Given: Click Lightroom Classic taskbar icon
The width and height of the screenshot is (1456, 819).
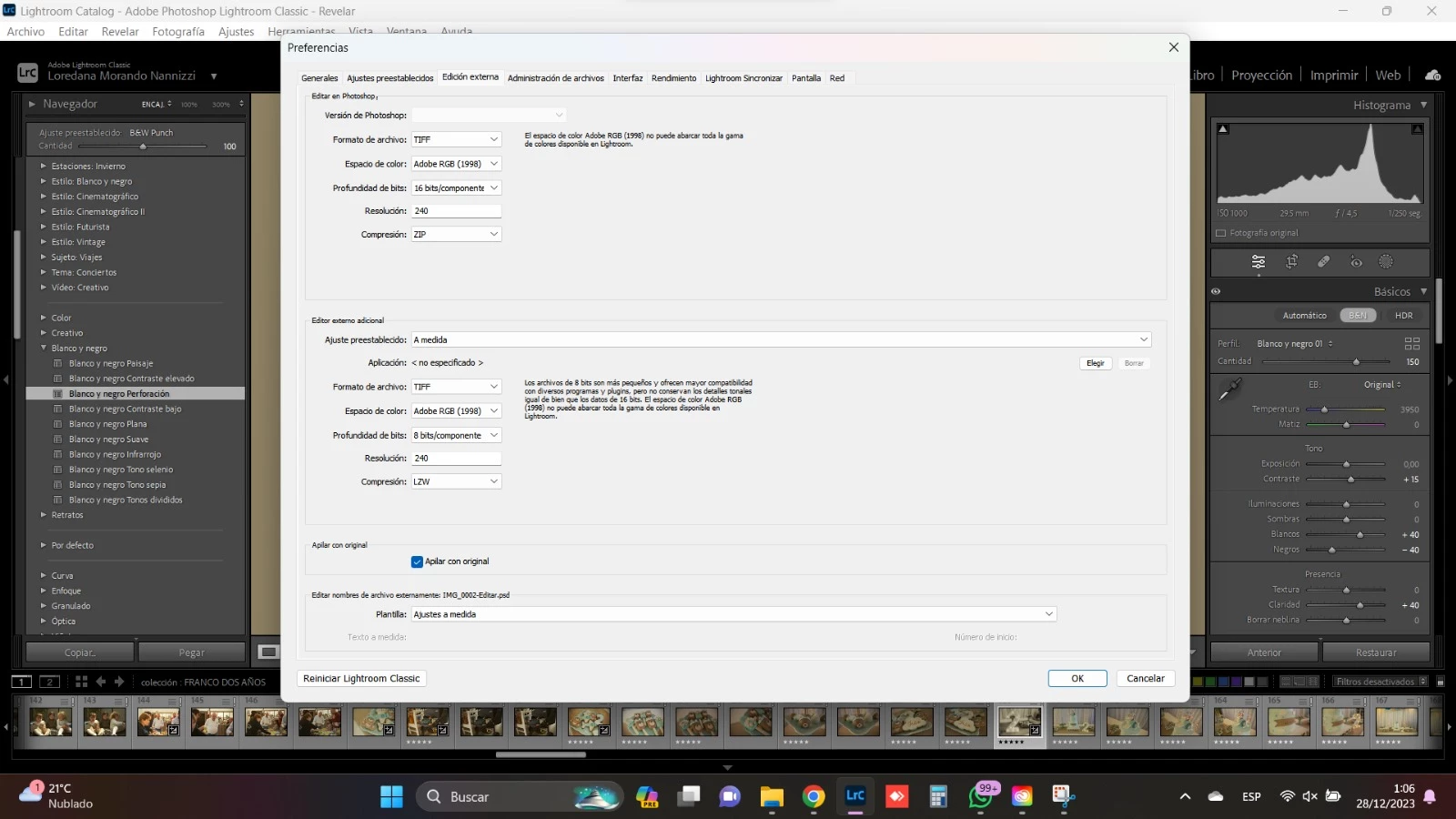Looking at the screenshot, I should click(855, 796).
